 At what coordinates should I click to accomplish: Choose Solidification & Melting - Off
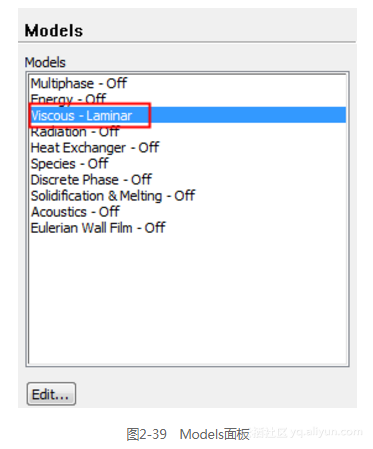pos(113,196)
